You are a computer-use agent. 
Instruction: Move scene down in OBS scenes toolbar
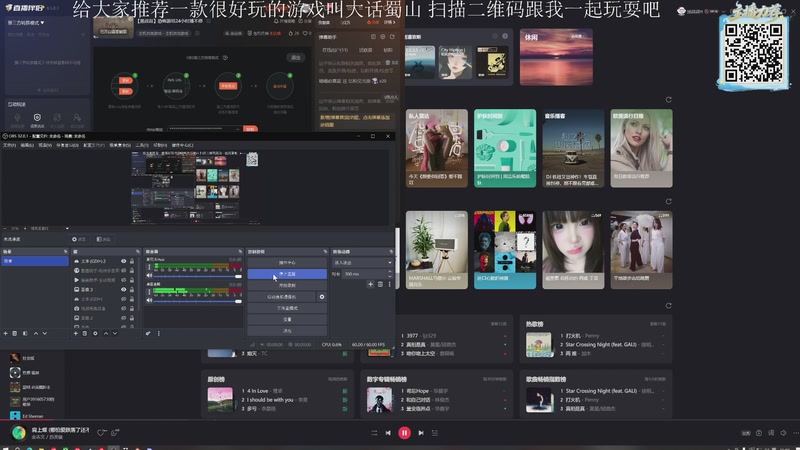45,334
